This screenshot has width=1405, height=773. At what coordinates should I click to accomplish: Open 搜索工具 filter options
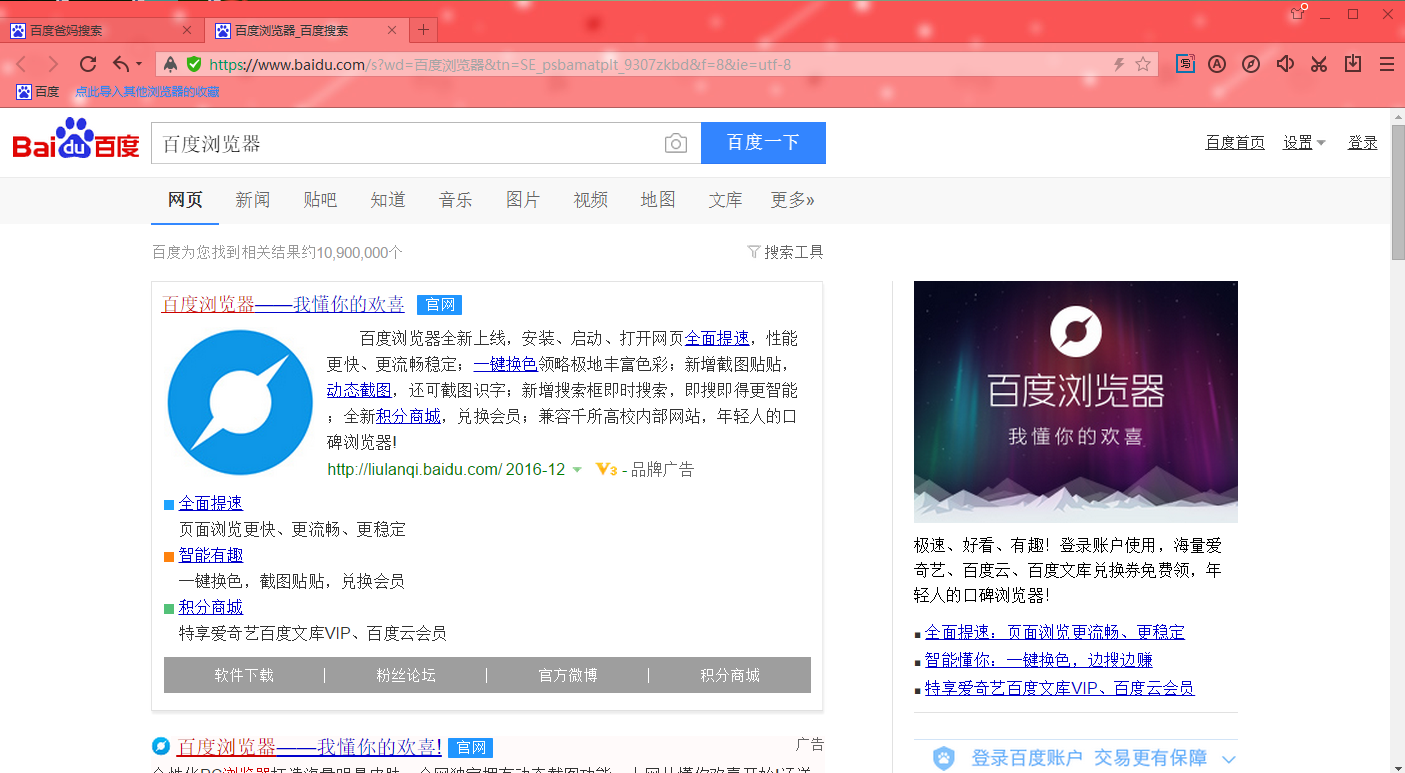786,252
